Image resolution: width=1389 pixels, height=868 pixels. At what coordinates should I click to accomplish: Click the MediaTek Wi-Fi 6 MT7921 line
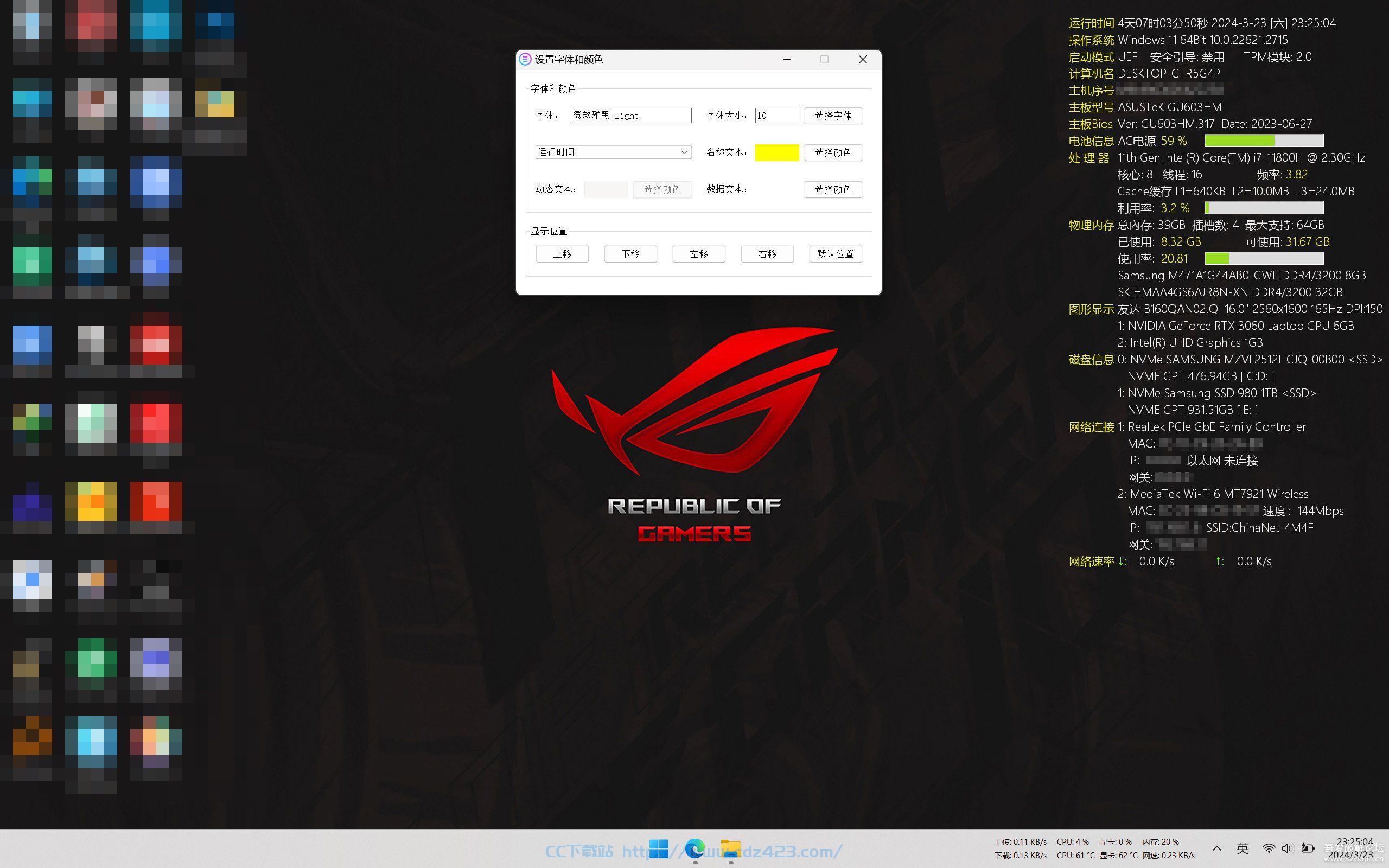1213,494
